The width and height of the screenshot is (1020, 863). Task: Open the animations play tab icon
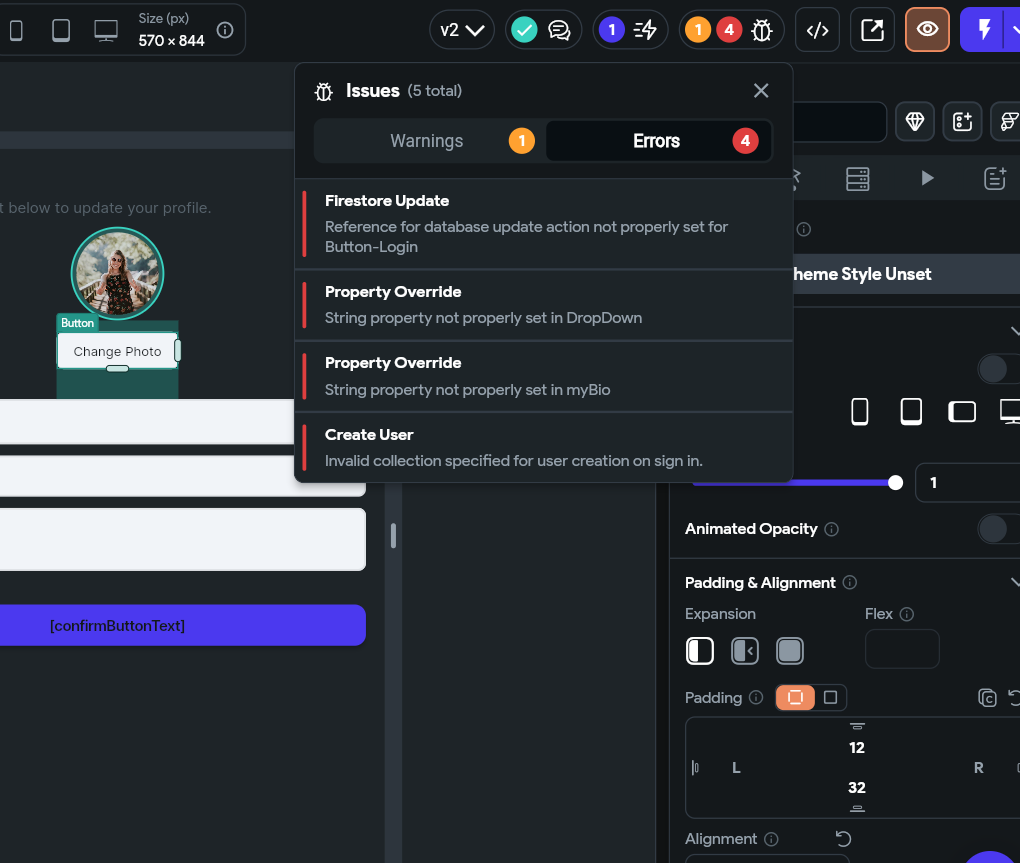click(927, 178)
